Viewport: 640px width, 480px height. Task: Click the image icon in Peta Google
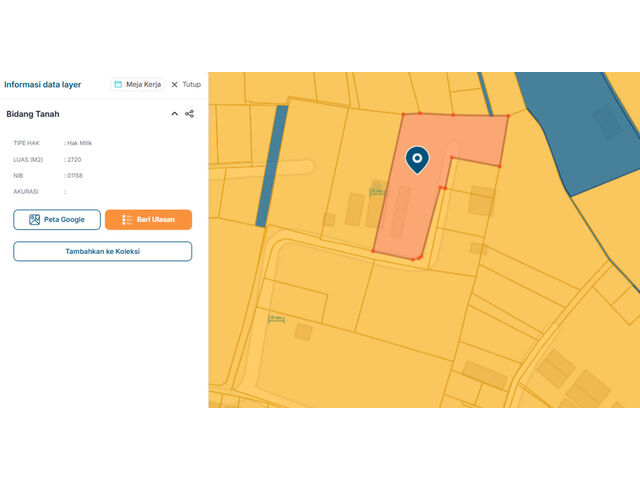pyautogui.click(x=34, y=220)
